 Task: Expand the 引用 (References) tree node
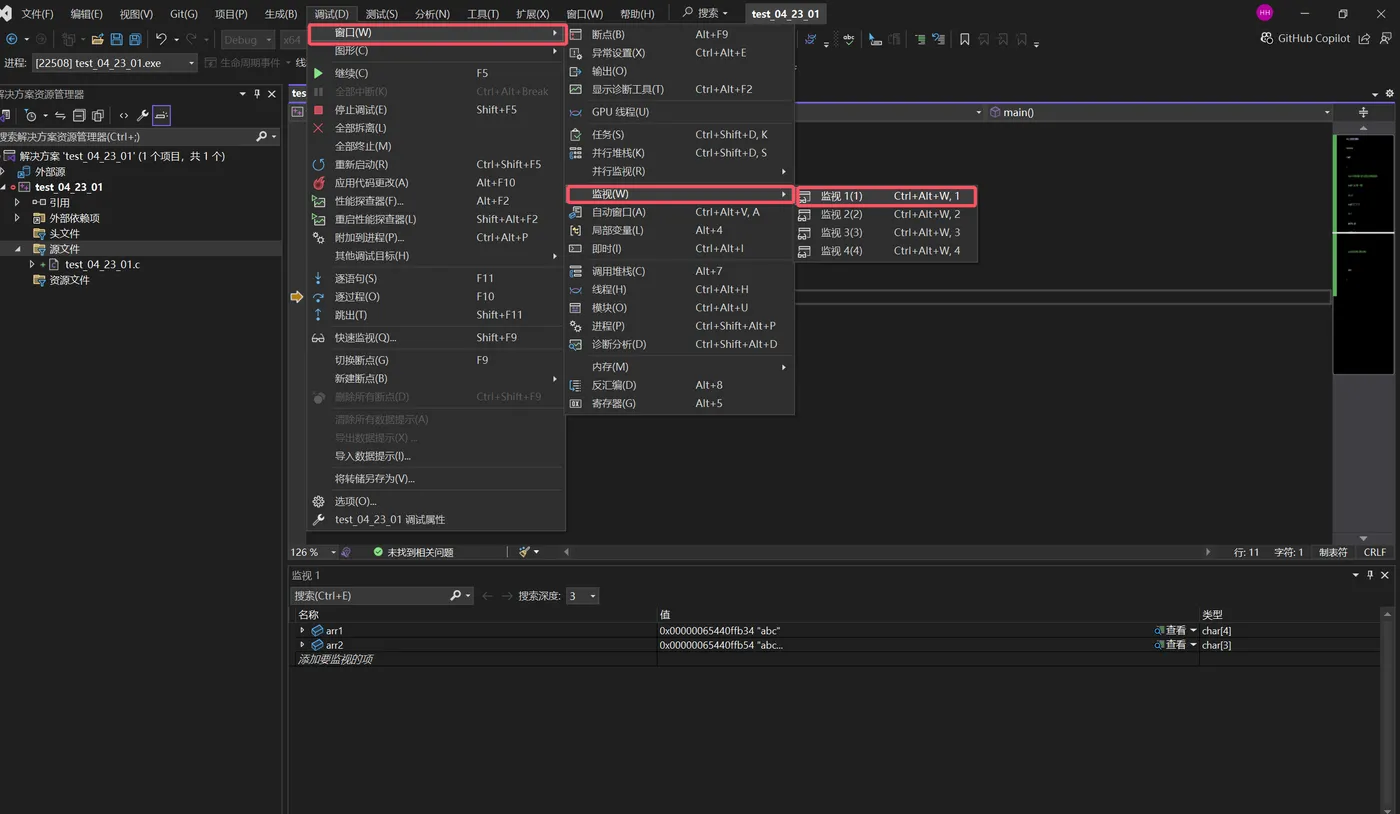pos(17,202)
